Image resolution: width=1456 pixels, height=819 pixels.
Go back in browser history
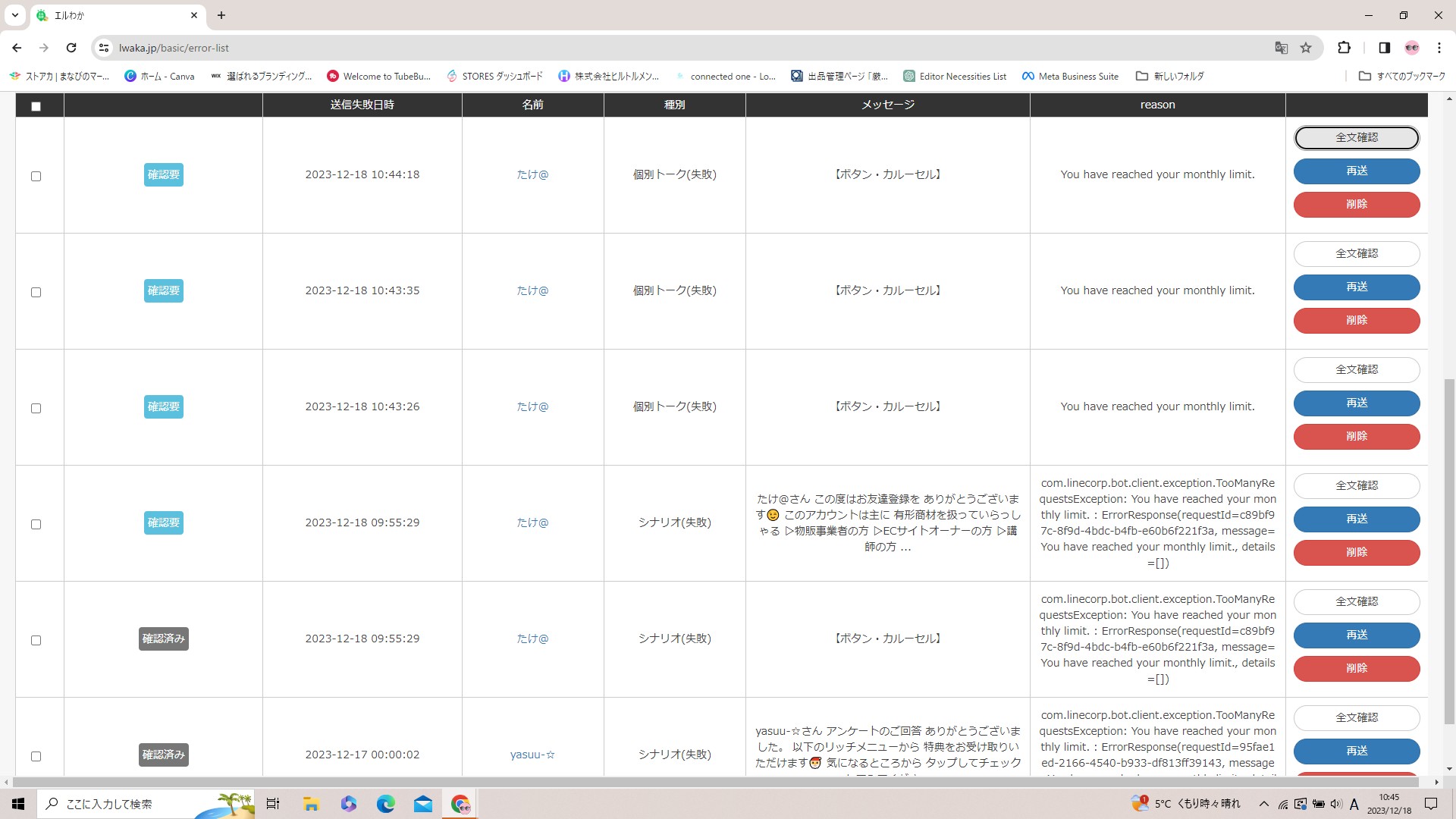17,48
